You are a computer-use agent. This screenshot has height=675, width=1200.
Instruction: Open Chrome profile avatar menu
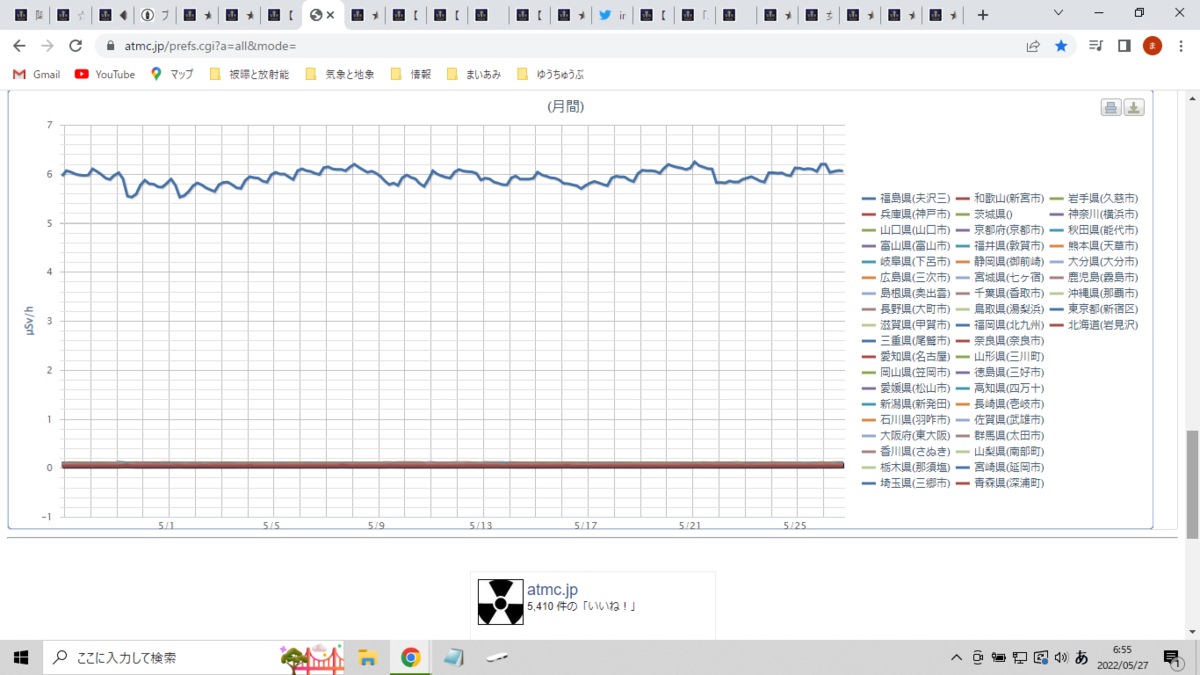(1152, 46)
